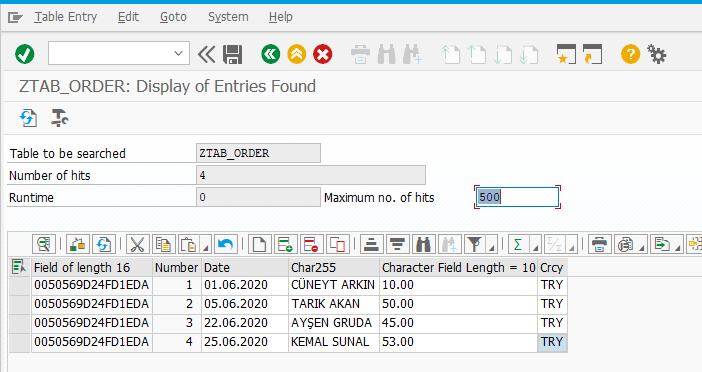The image size is (702, 372).
Task: Click the Generate Shortcut icon
Action: 592,54
